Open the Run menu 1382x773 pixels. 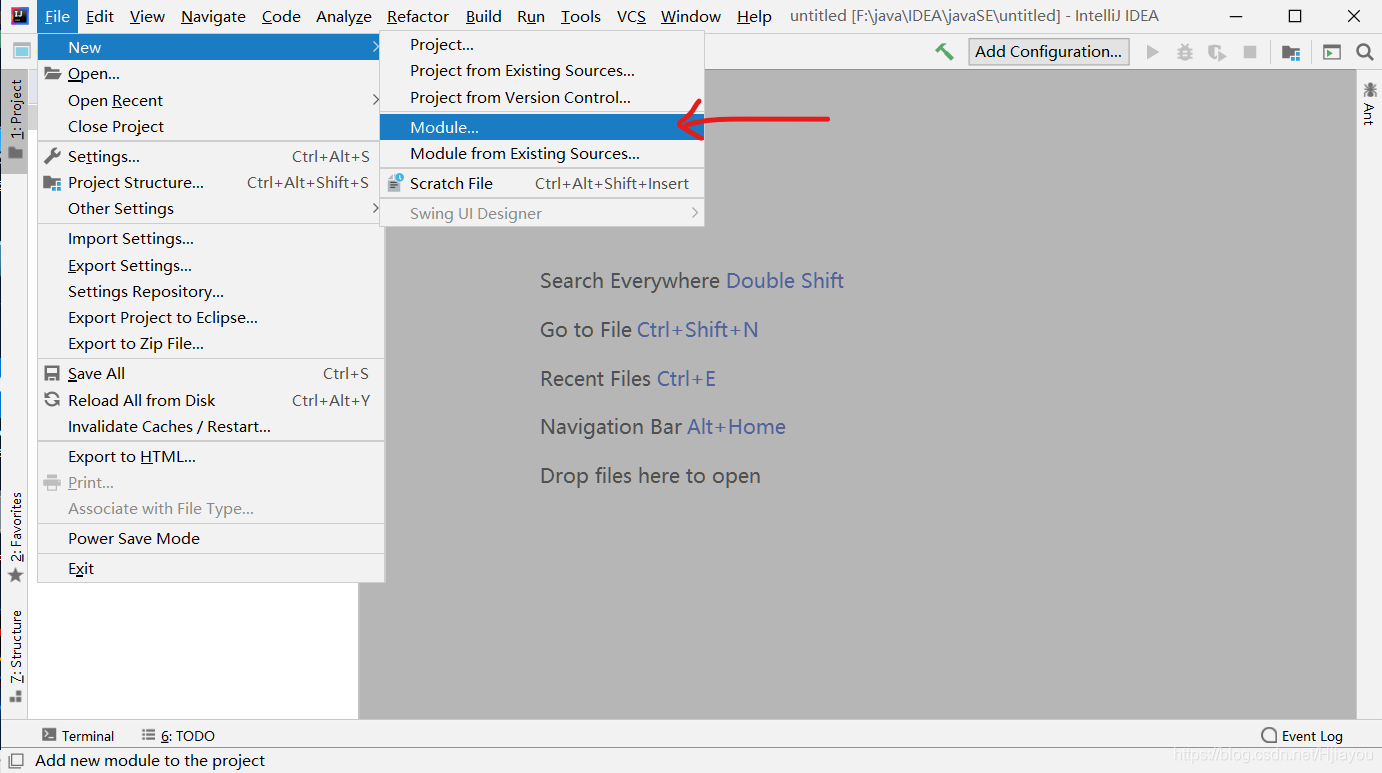[x=531, y=16]
